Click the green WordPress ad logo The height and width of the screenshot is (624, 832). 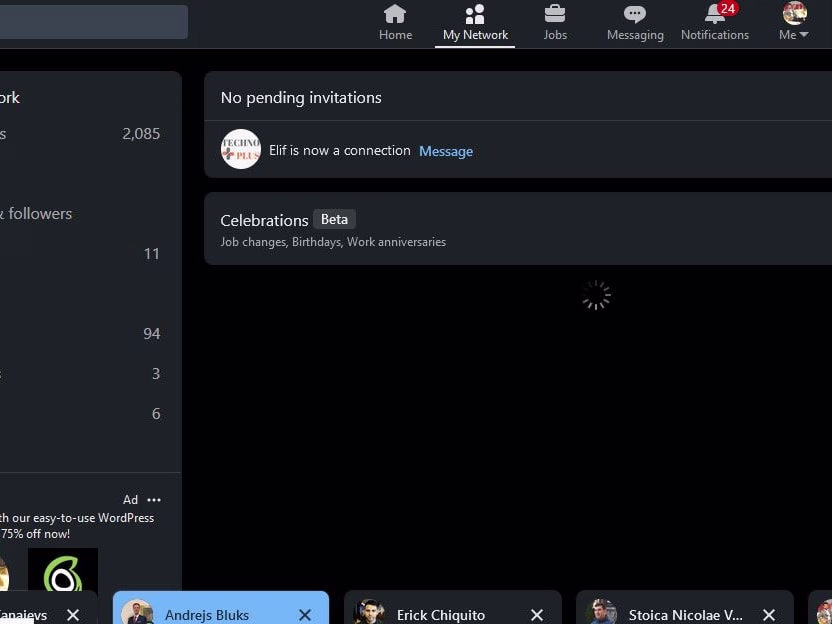pos(63,570)
